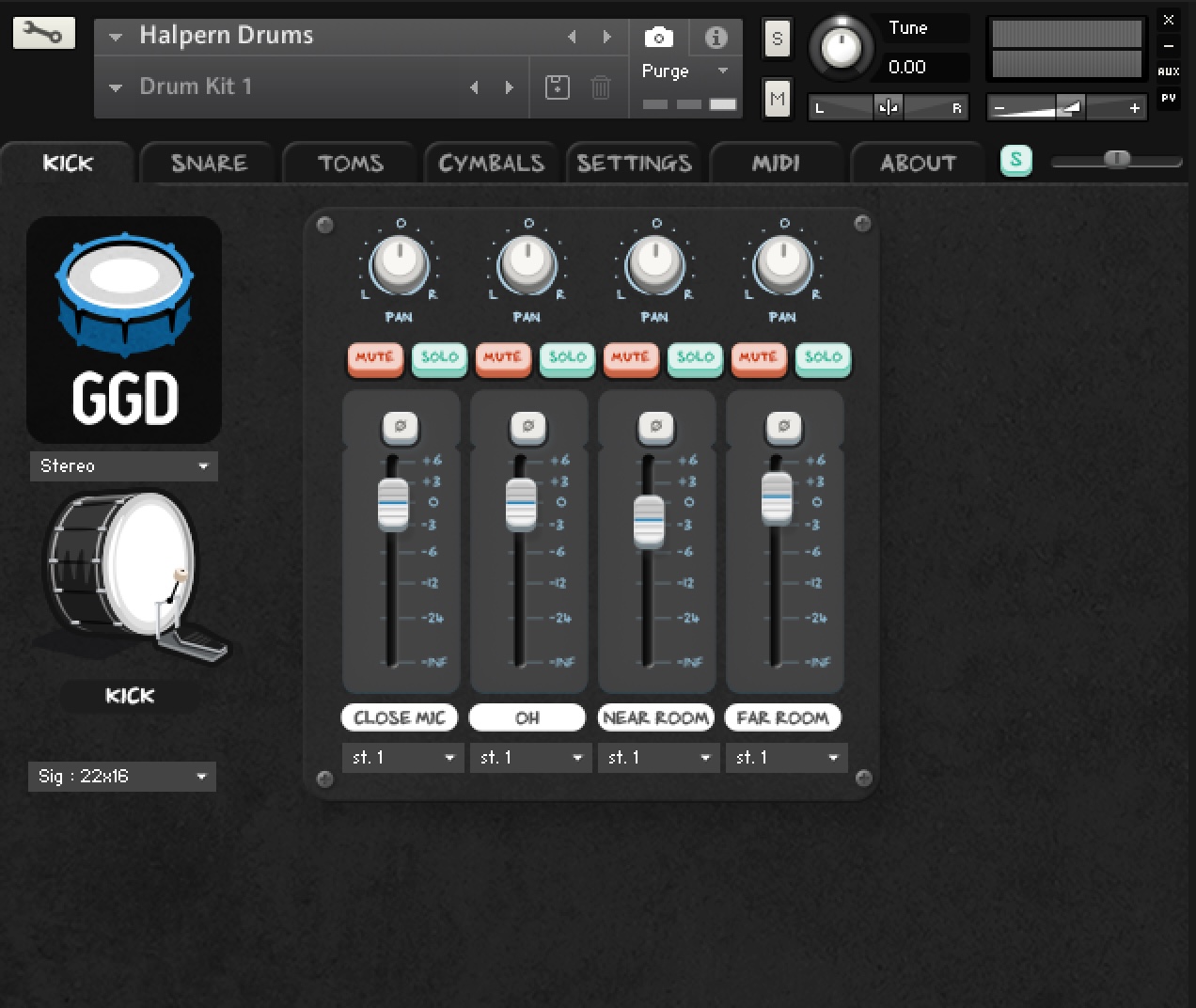The width and height of the screenshot is (1196, 1008).
Task: Click the OH pan knob
Action: point(527,264)
